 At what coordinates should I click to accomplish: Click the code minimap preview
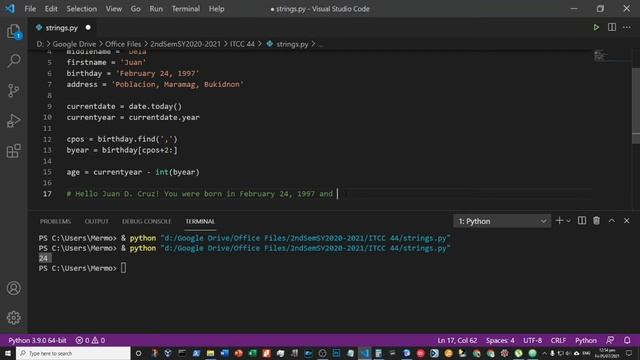pyautogui.click(x=600, y=55)
